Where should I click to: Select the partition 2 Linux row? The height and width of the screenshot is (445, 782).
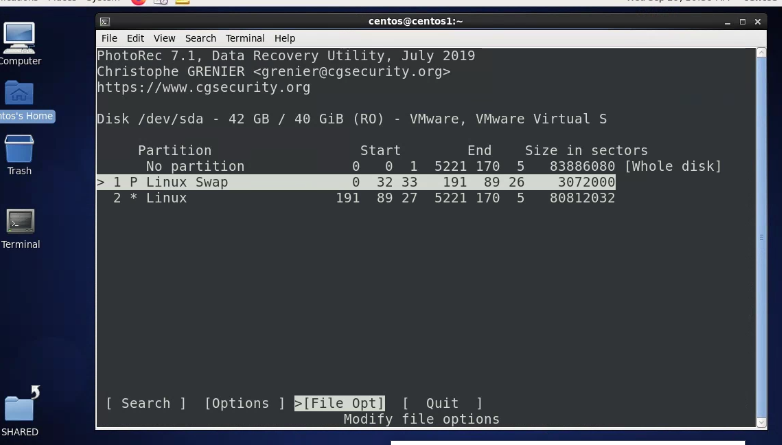click(x=356, y=198)
